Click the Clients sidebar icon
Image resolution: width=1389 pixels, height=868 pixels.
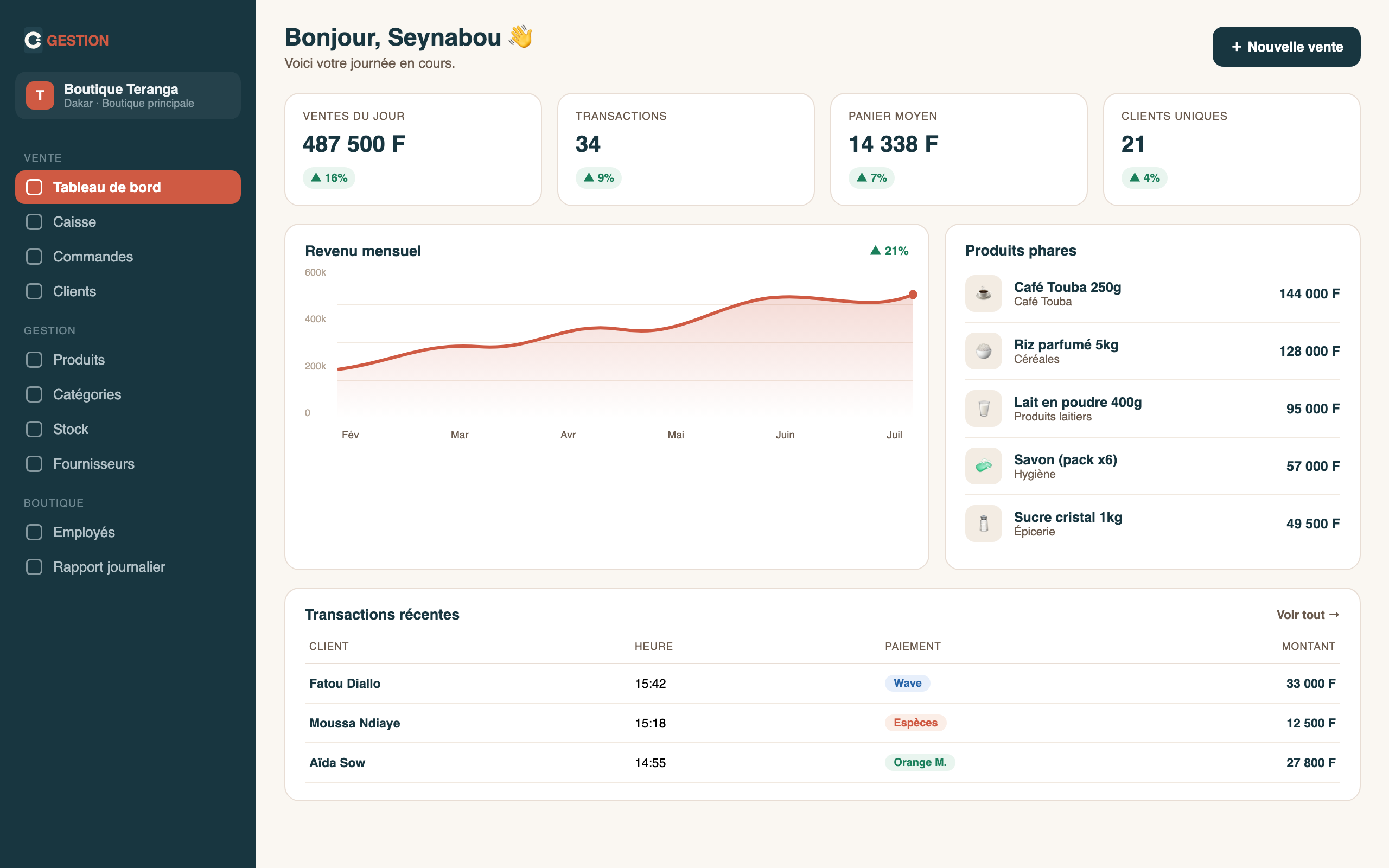[x=34, y=292]
